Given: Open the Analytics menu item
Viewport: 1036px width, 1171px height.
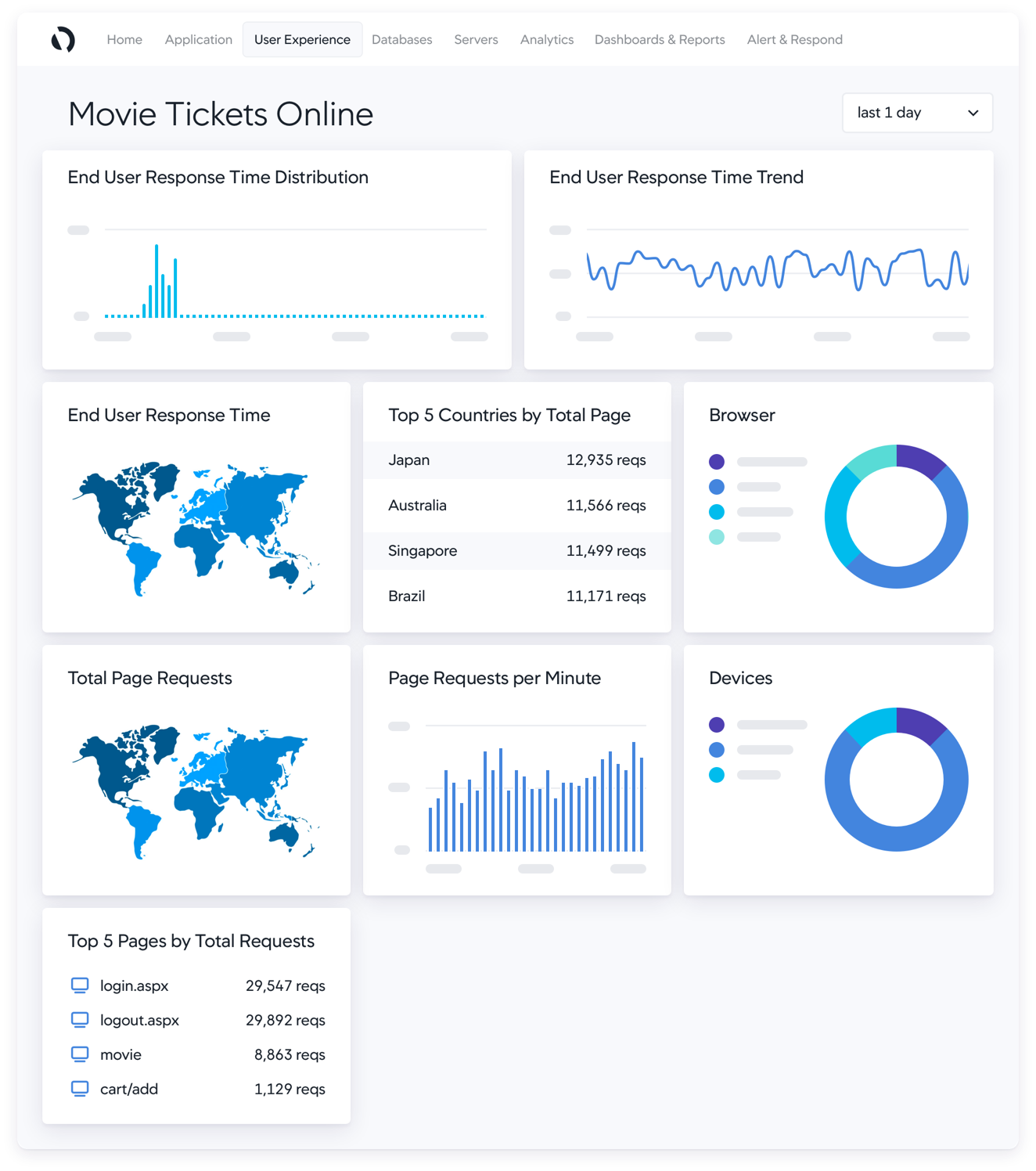Looking at the screenshot, I should tap(547, 39).
